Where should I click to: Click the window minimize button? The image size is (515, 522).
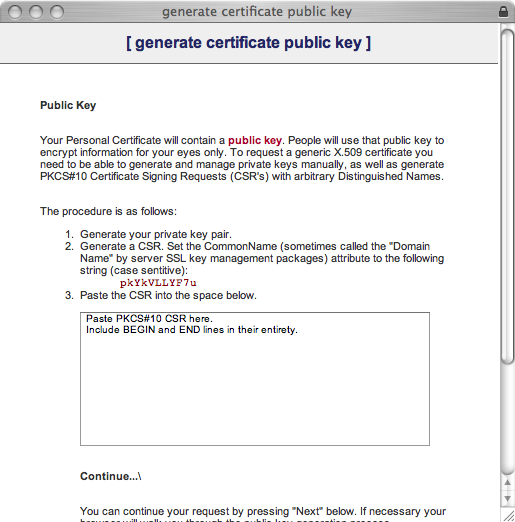click(36, 12)
